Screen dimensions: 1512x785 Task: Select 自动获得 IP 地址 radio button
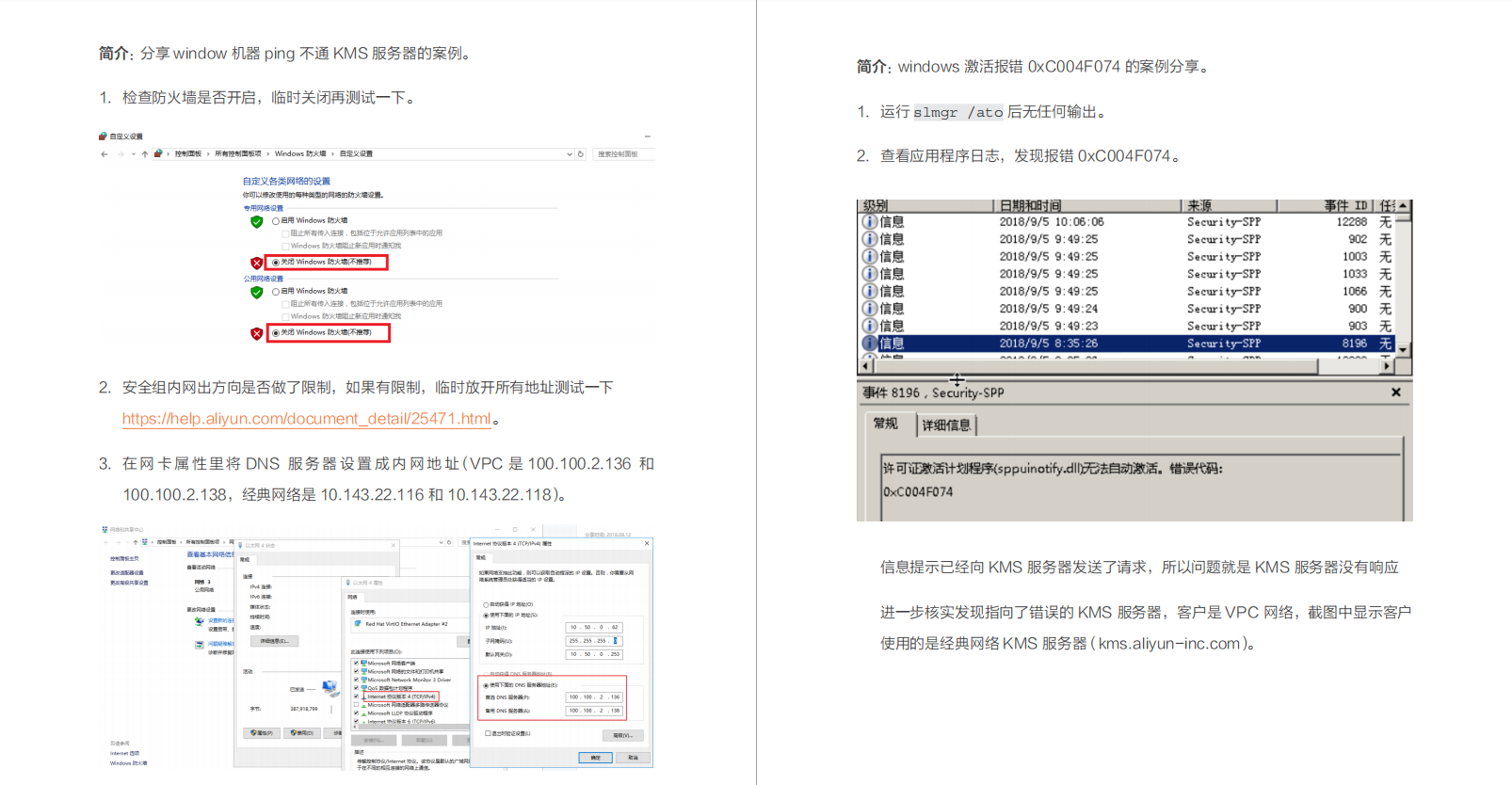tap(486, 604)
